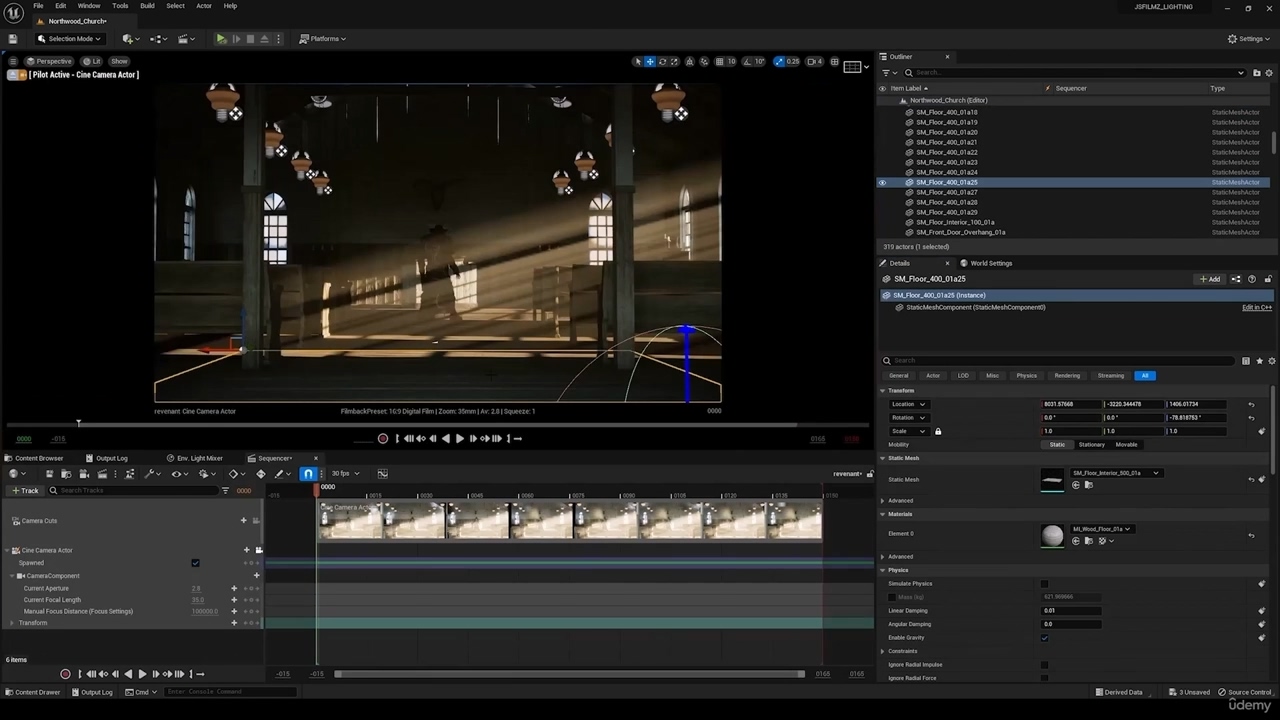Click the Linear Damping value field
Image resolution: width=1280 pixels, height=720 pixels.
(1071, 611)
